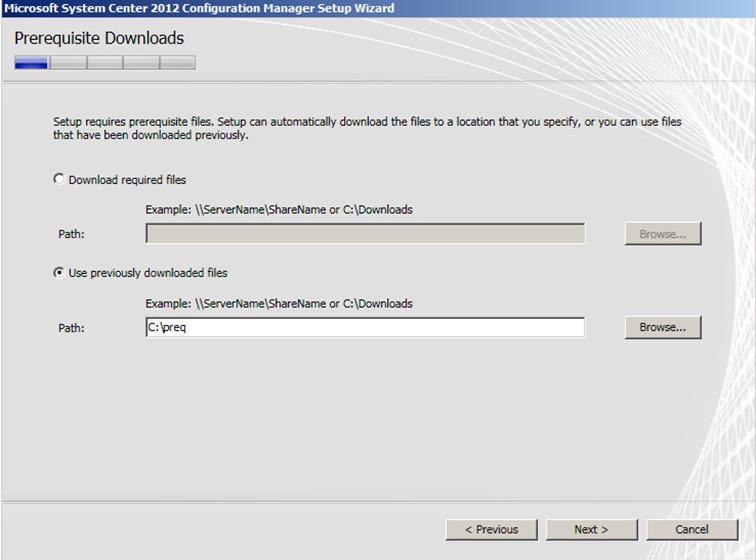Click the example path text above upper Path field
Image resolution: width=756 pixels, height=560 pixels.
pos(279,210)
